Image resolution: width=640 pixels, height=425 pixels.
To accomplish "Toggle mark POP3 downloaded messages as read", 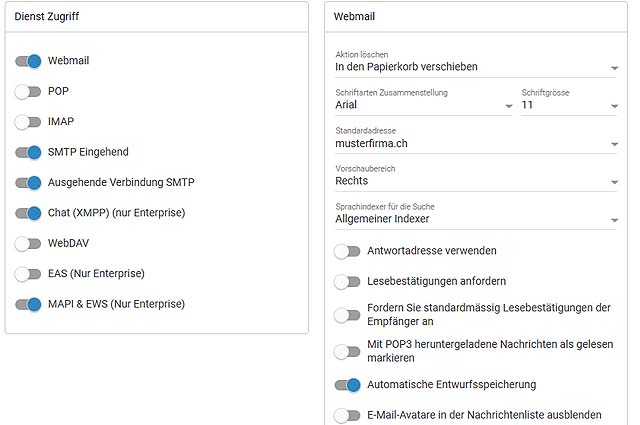I will [x=347, y=351].
